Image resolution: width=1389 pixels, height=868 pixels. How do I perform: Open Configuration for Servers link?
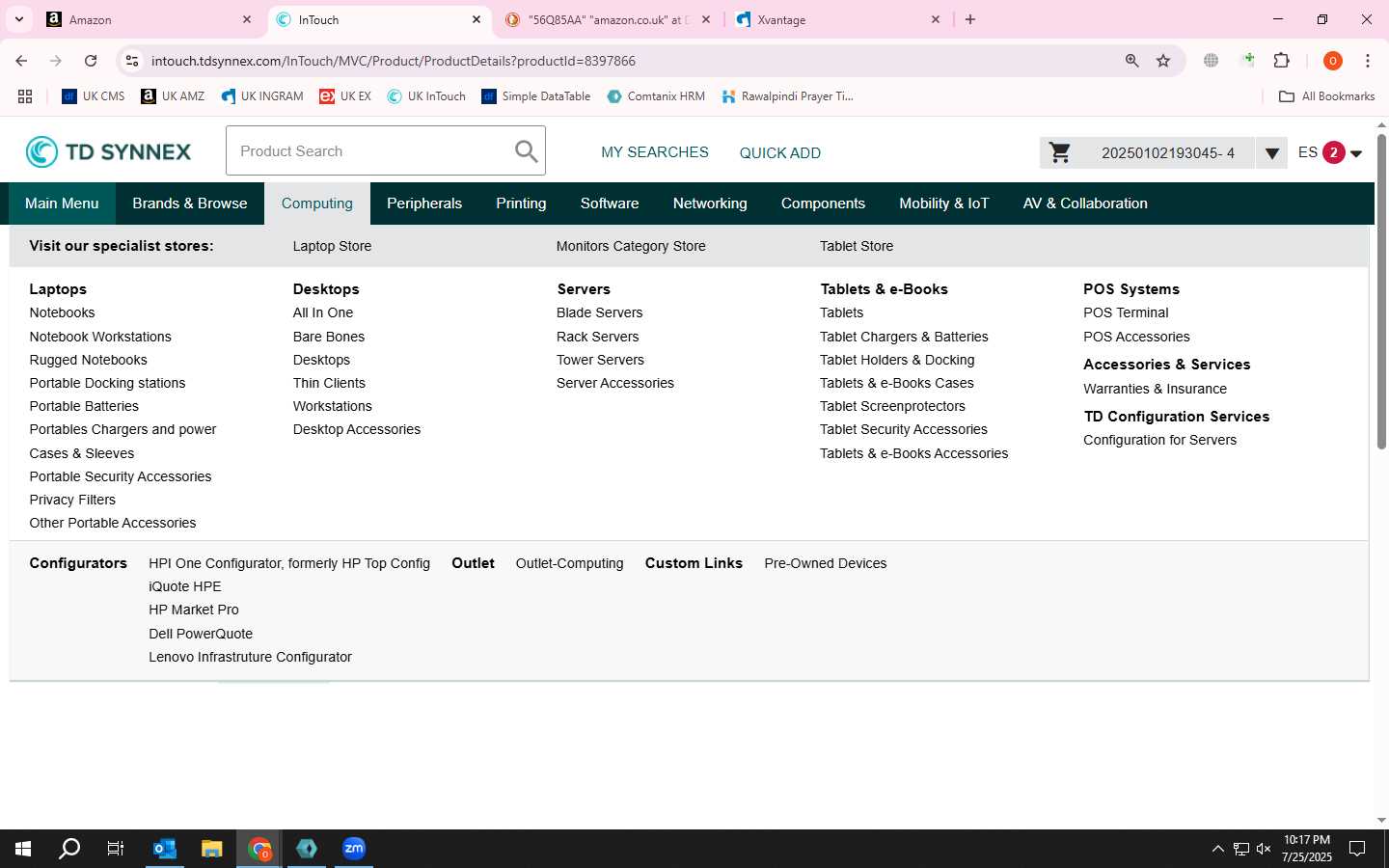point(1159,440)
